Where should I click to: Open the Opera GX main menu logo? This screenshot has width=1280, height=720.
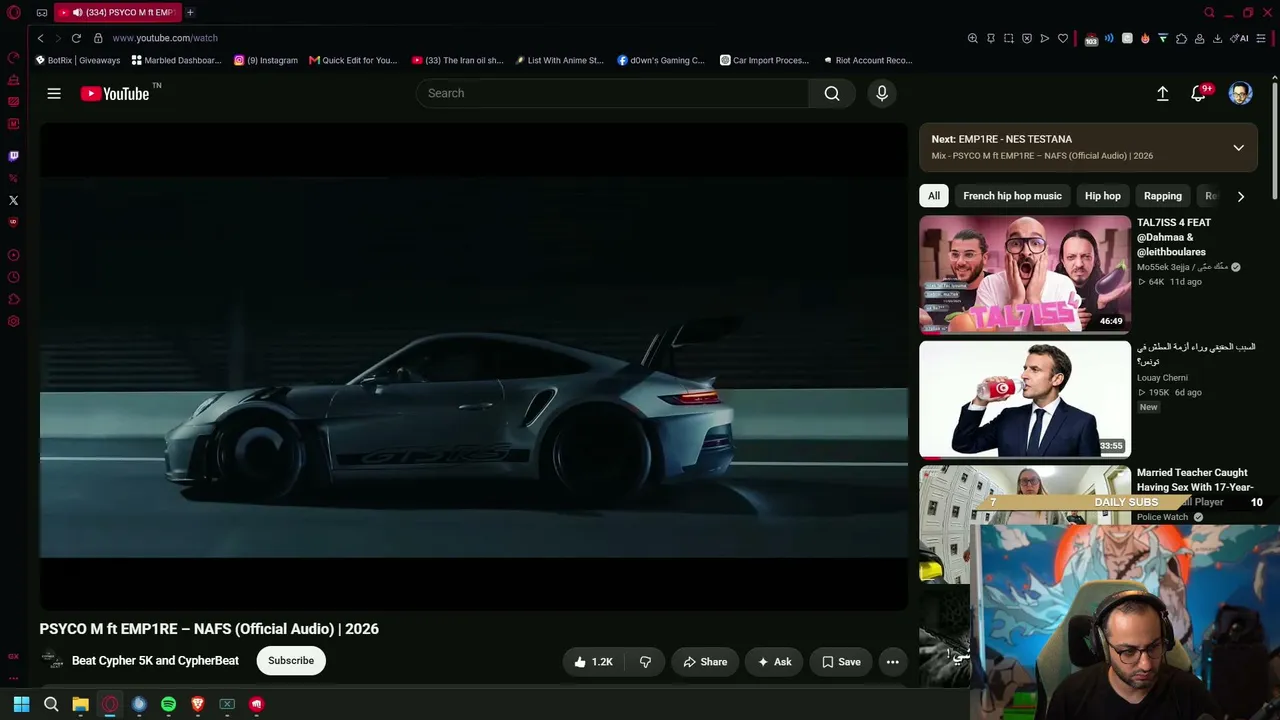14,13
